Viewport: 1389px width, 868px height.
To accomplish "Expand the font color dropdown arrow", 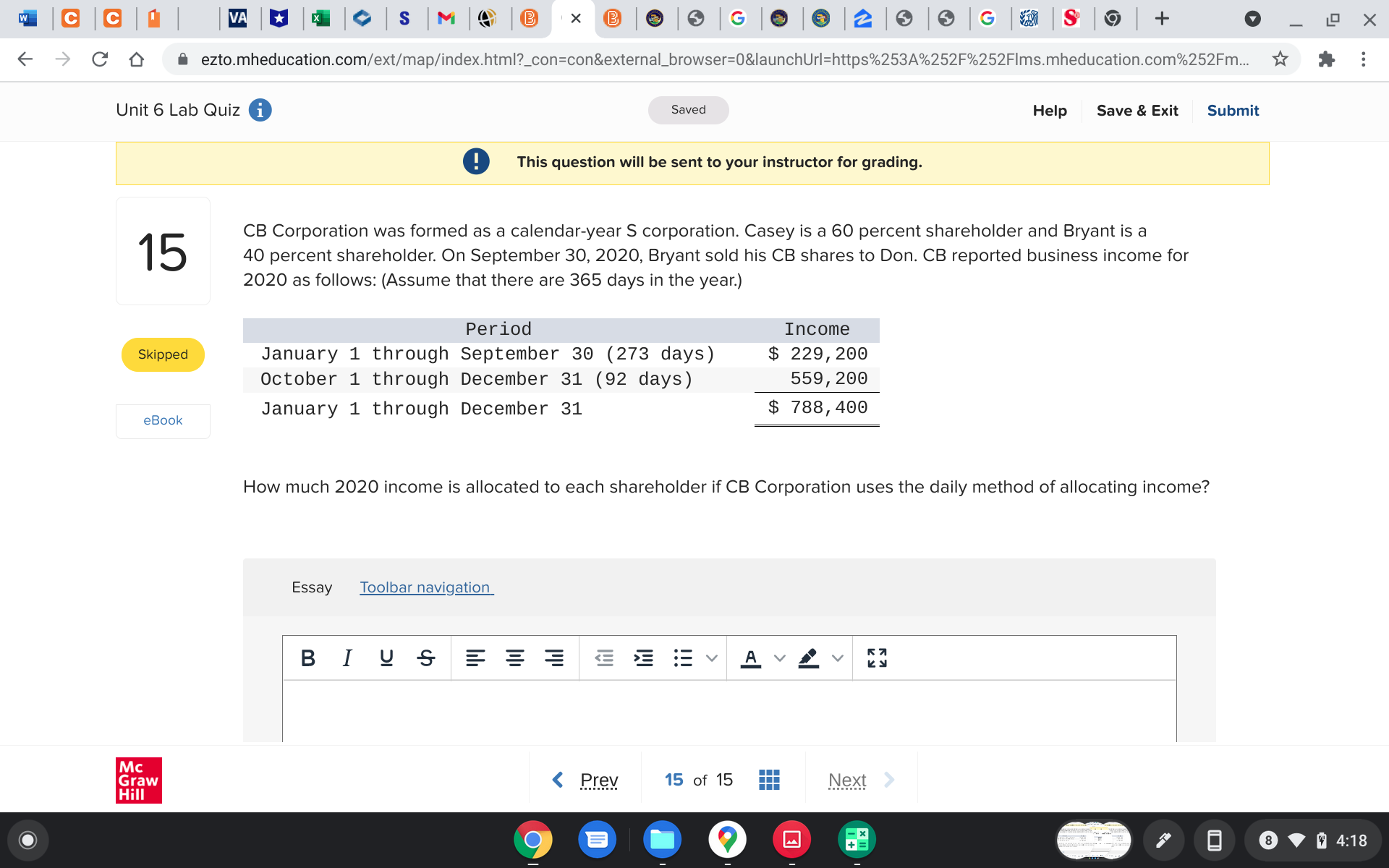I will (779, 658).
